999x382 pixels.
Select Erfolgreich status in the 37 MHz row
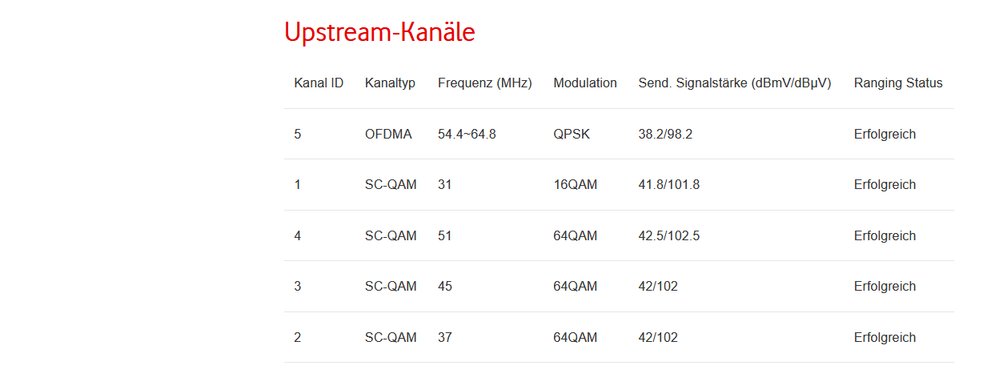tap(885, 337)
